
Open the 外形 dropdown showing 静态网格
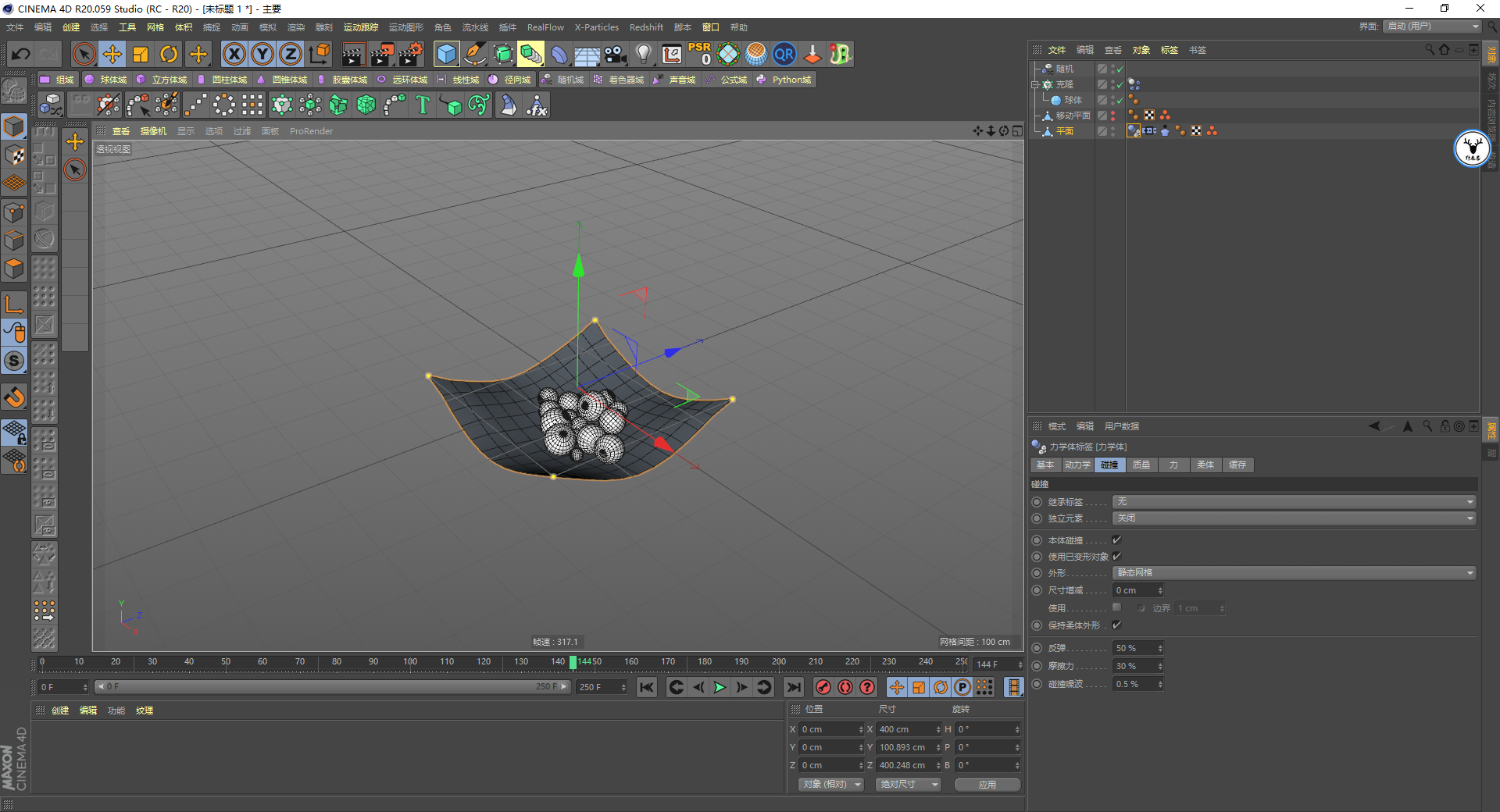click(1294, 573)
